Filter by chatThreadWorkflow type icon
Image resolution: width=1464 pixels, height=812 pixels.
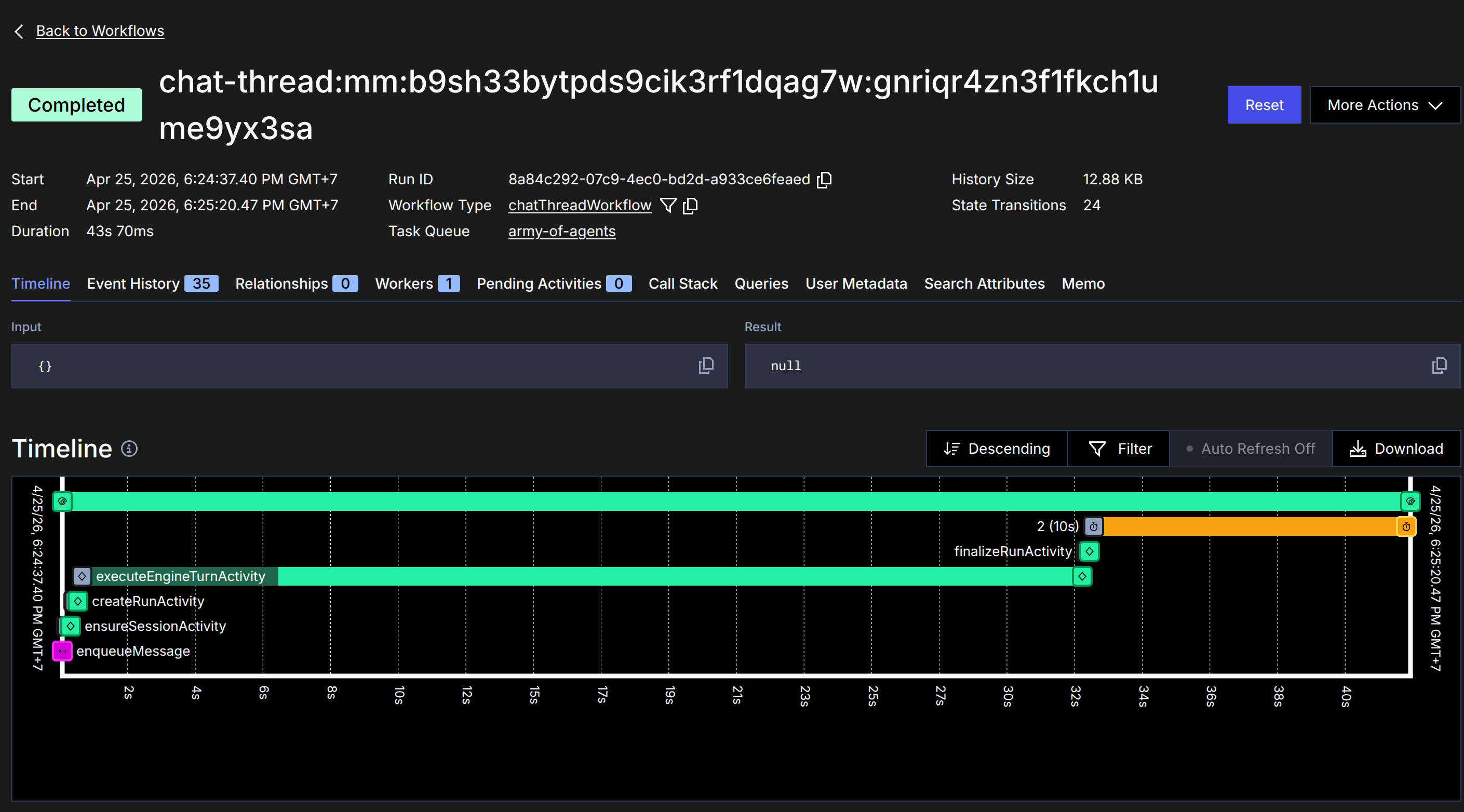point(668,205)
